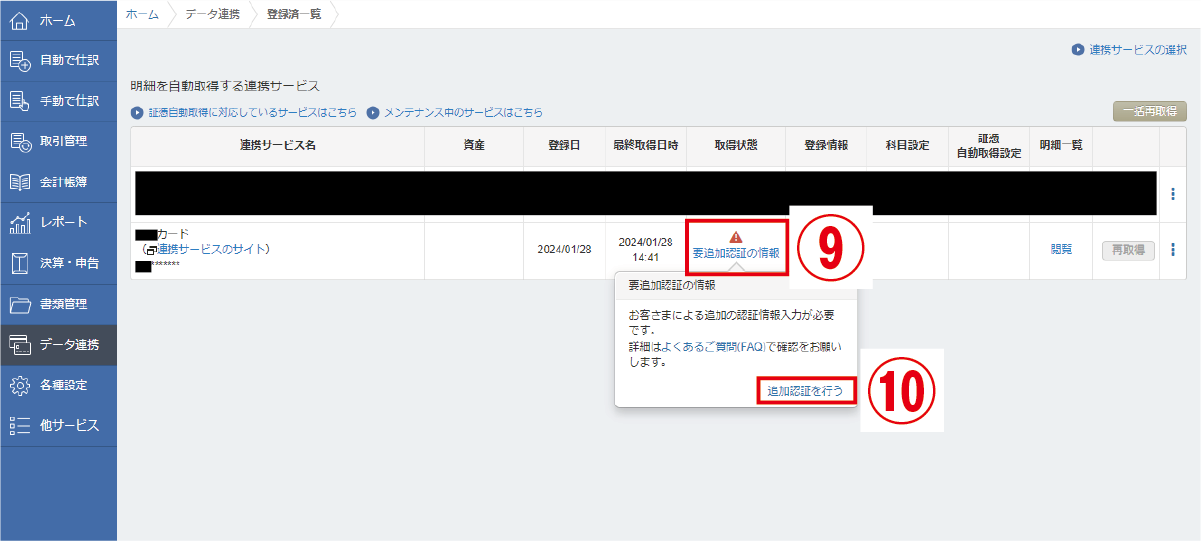Open 証憑自動取得に対応しているサービスはこちら link
This screenshot has width=1201, height=541.
pyautogui.click(x=252, y=113)
